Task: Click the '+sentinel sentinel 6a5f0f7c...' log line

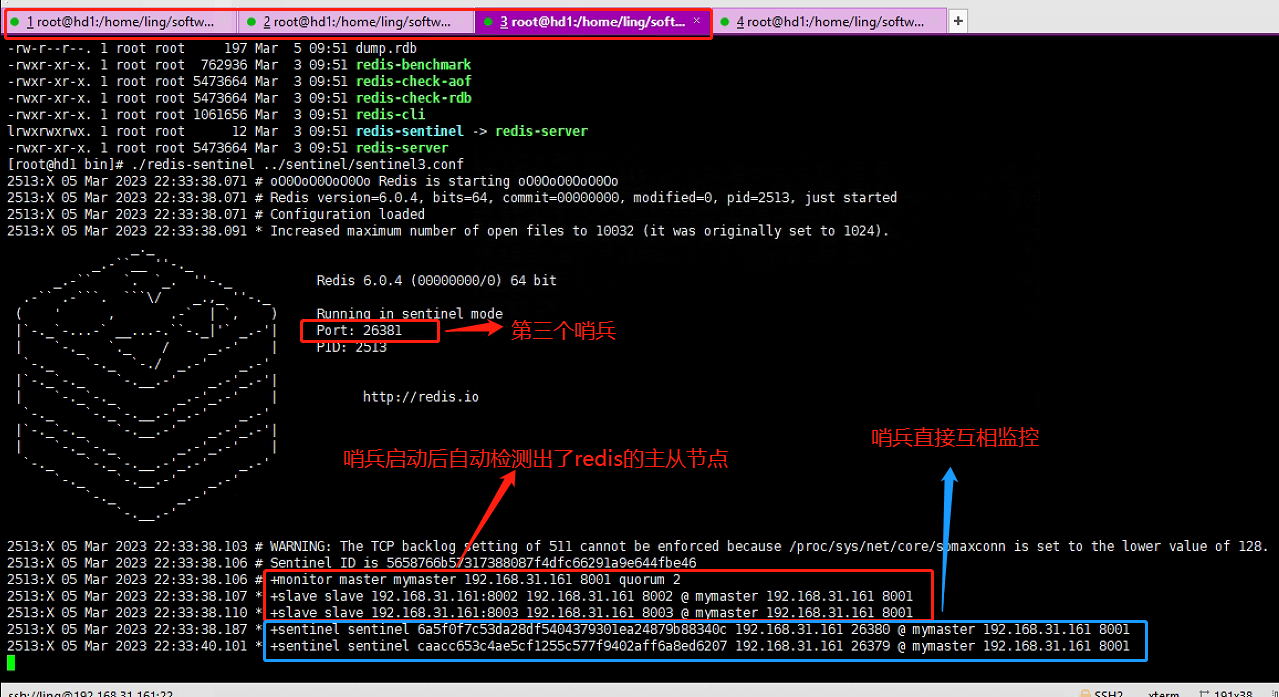Action: [700, 629]
